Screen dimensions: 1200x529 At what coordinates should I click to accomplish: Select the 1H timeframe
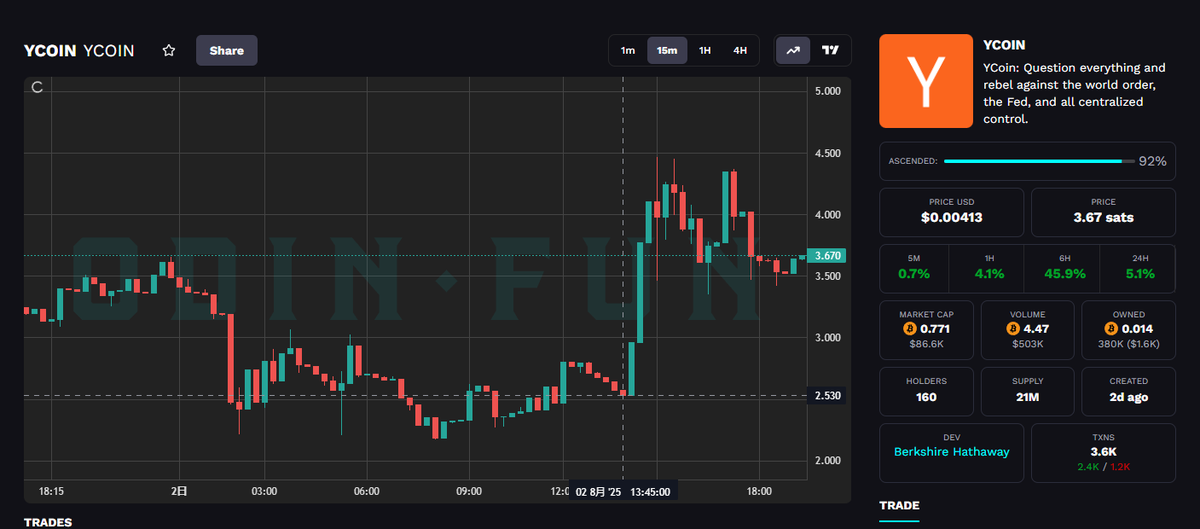705,50
